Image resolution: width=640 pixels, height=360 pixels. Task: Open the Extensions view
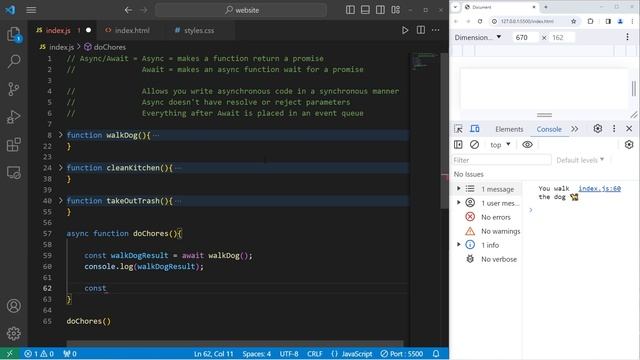tap(13, 144)
